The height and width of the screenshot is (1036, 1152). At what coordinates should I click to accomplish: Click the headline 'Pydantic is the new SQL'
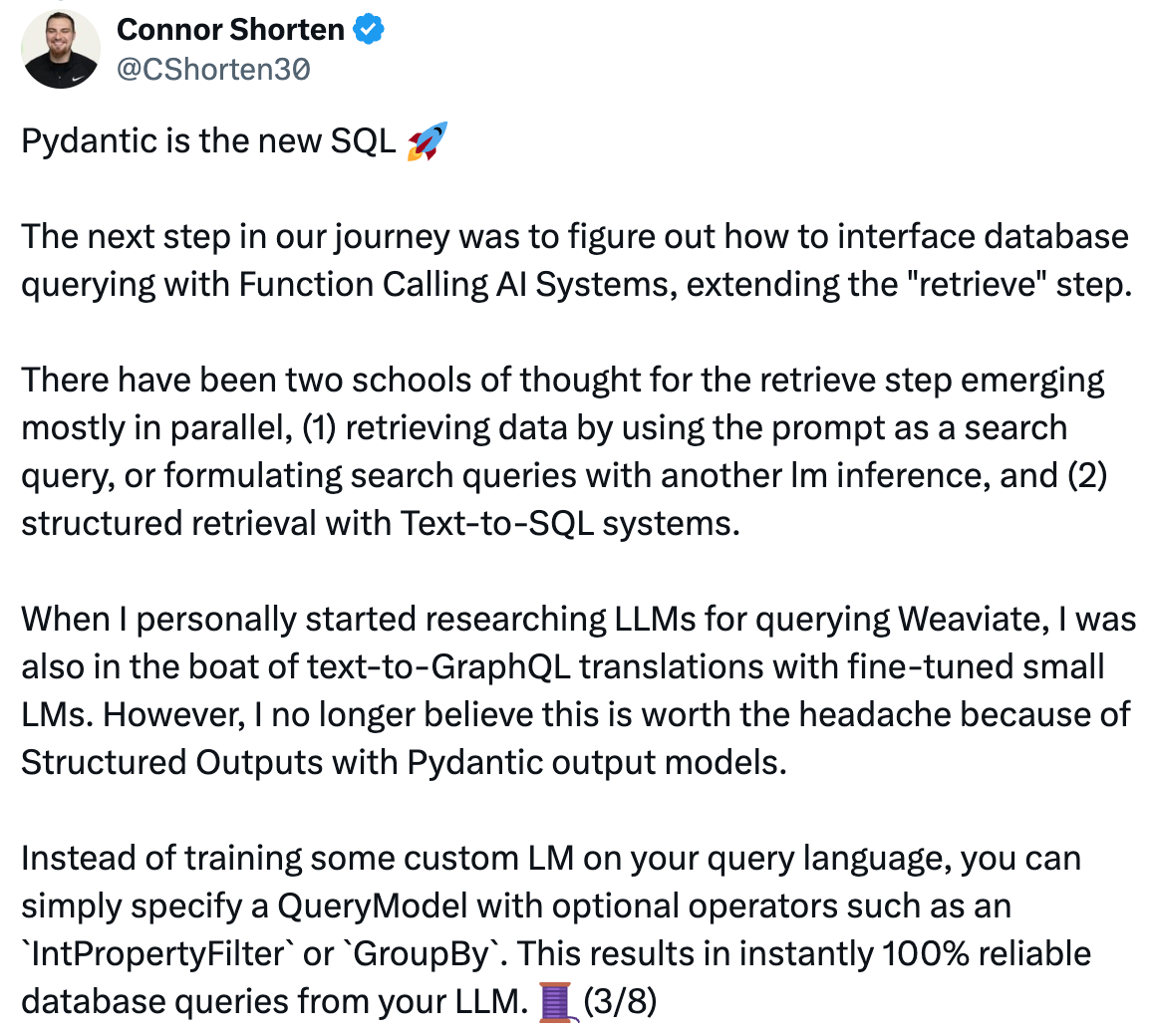208,141
